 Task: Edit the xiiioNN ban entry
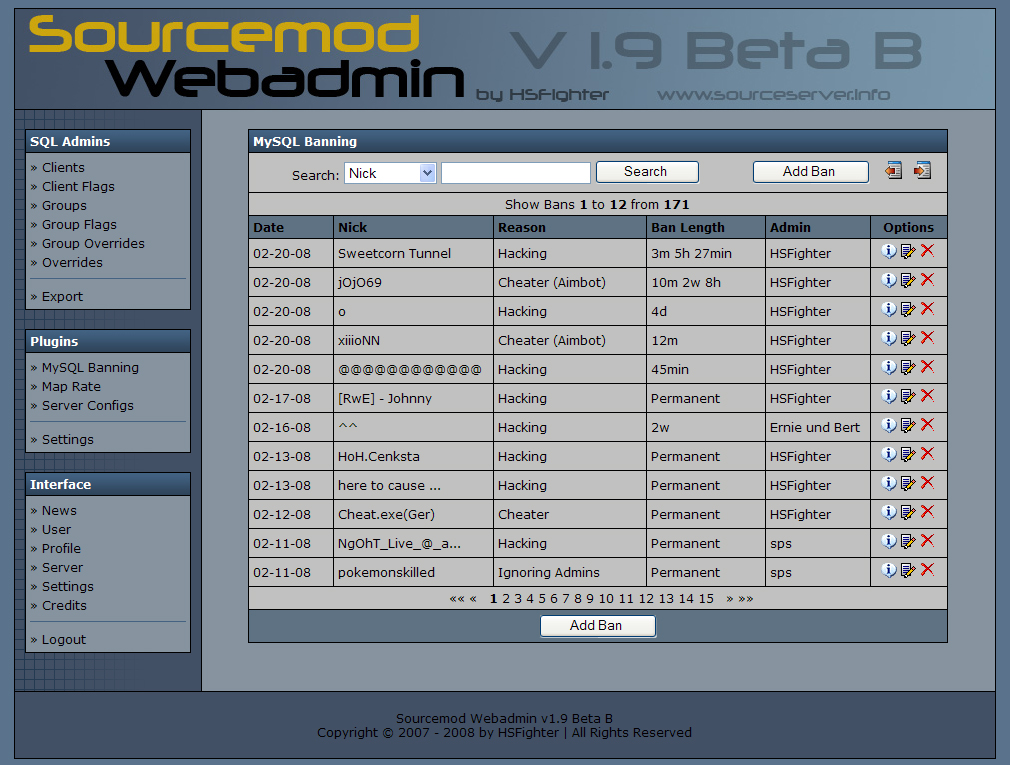(908, 338)
